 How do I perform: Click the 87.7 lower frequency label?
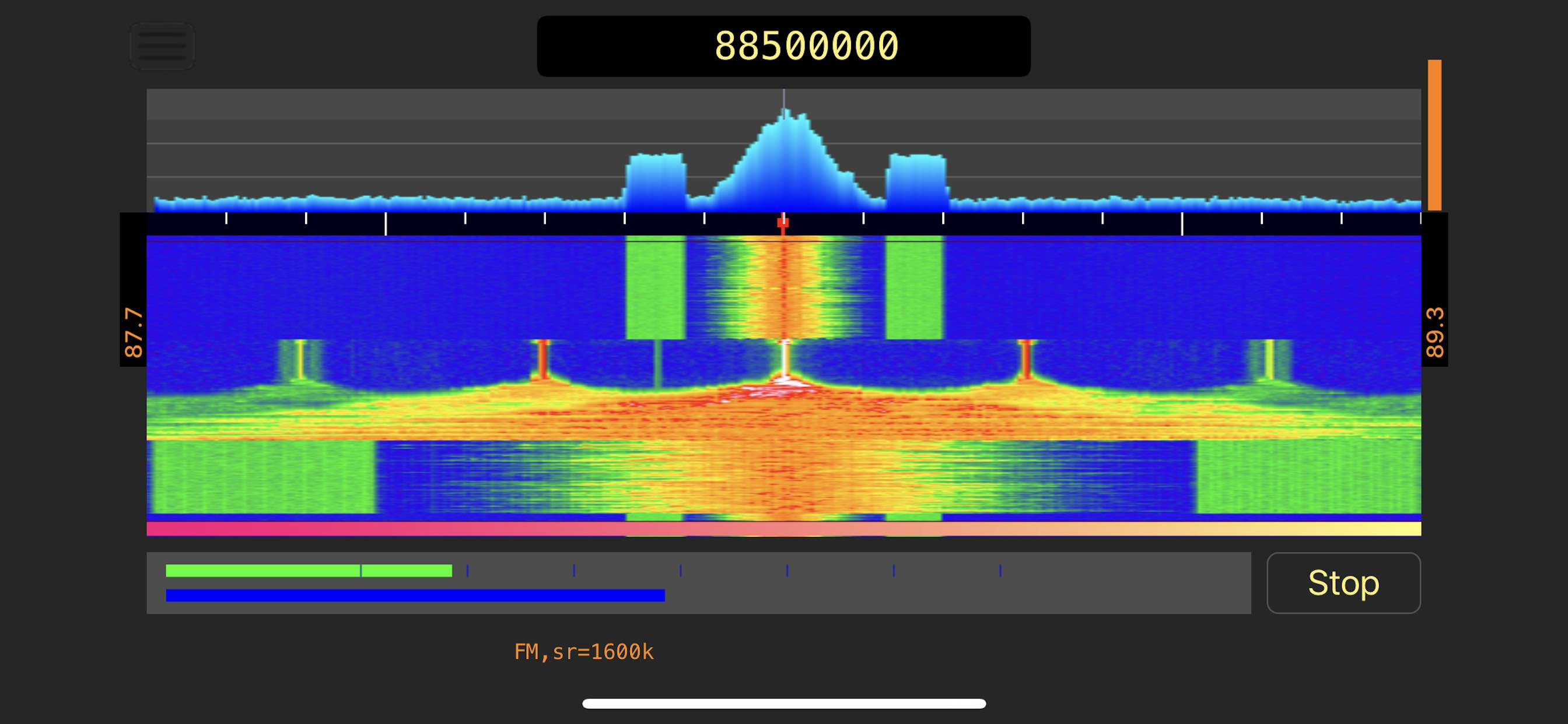[134, 332]
